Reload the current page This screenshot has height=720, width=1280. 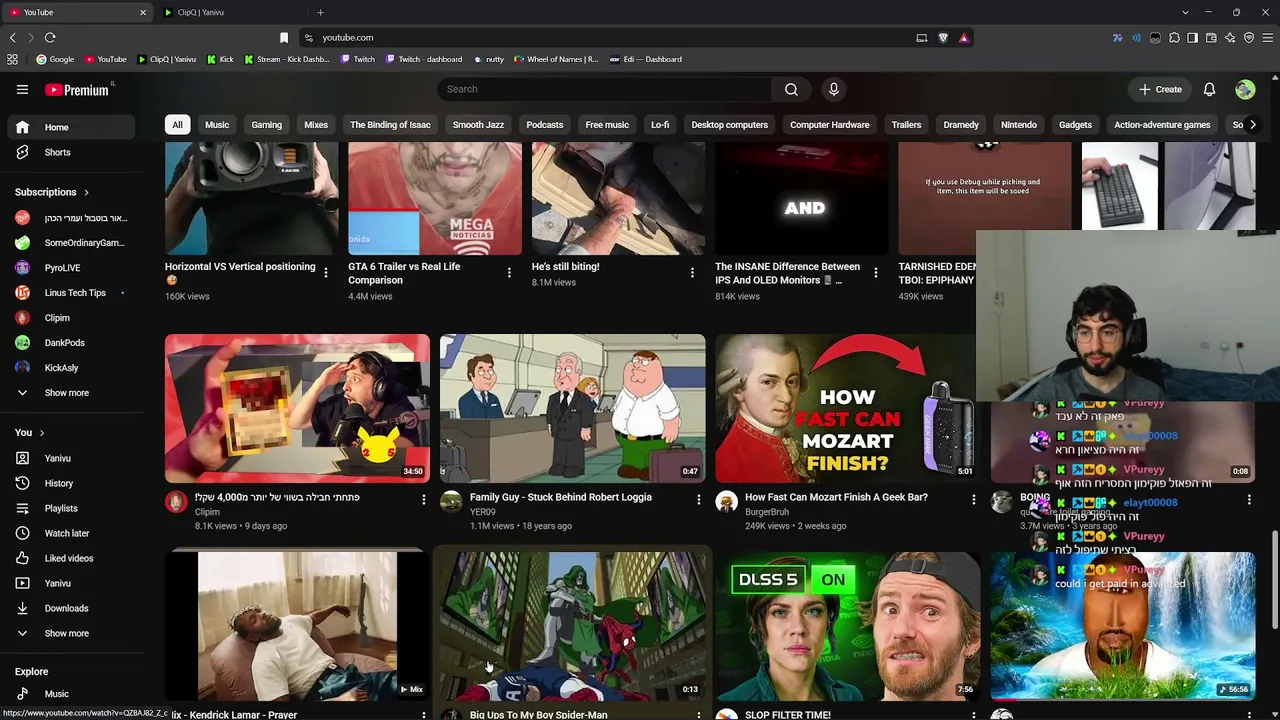50,38
